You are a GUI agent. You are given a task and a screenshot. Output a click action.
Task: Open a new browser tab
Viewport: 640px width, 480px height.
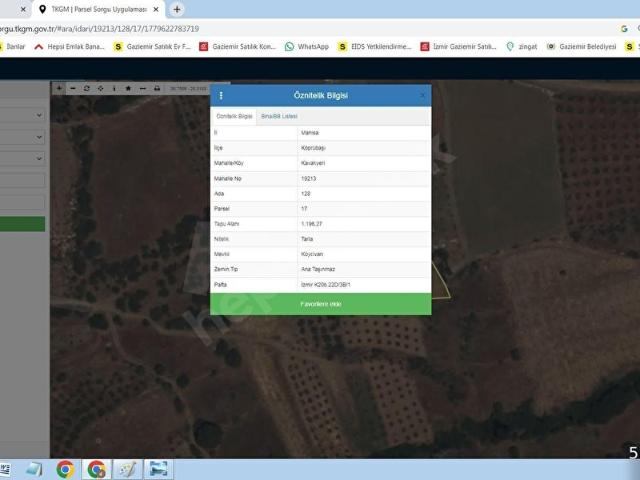[177, 9]
